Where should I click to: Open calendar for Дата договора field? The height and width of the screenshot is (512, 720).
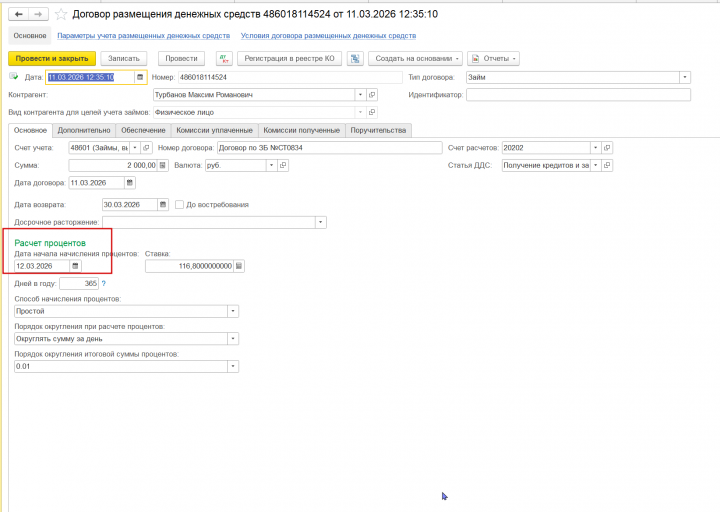129,183
